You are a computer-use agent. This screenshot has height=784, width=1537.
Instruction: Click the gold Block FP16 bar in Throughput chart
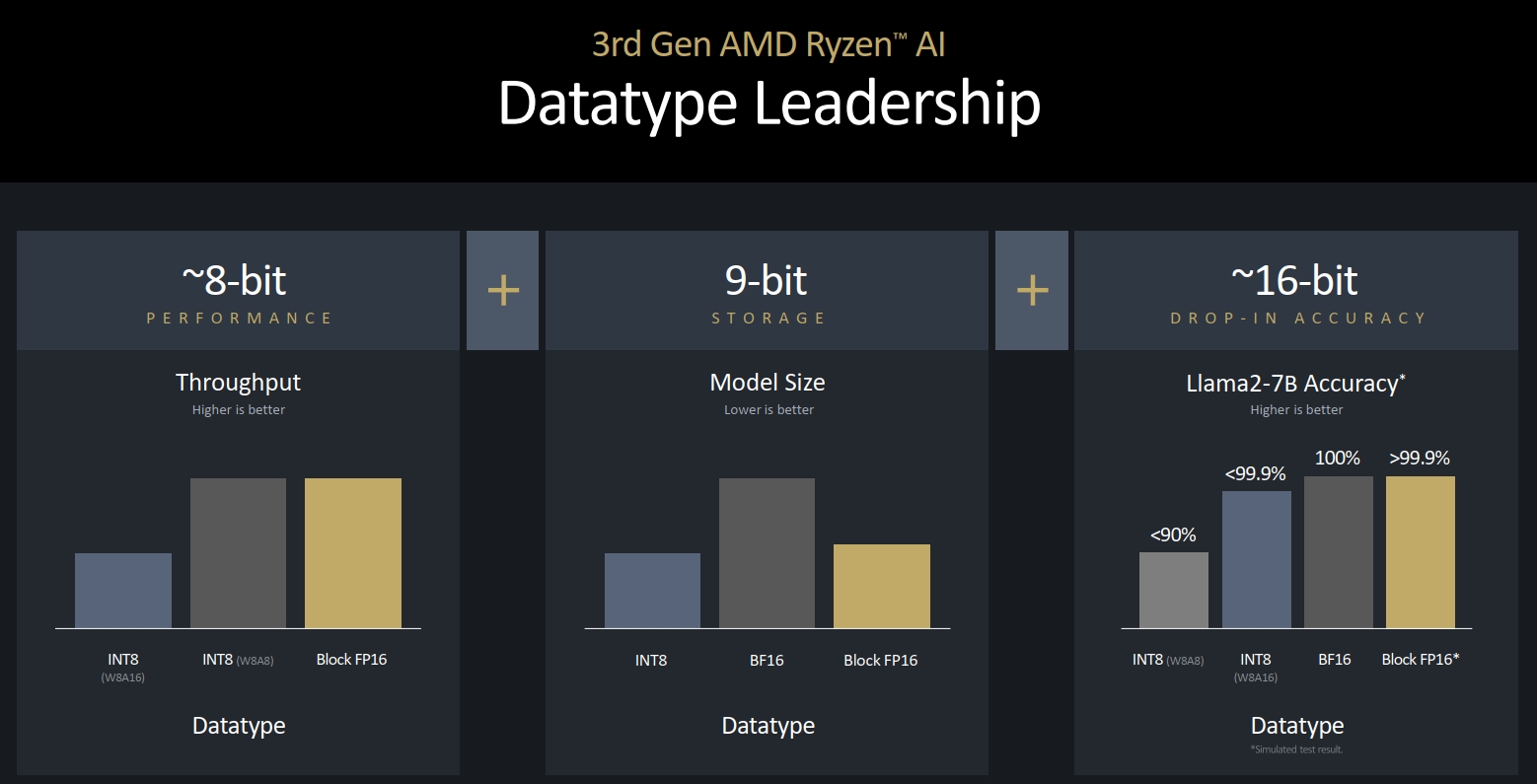tap(353, 553)
